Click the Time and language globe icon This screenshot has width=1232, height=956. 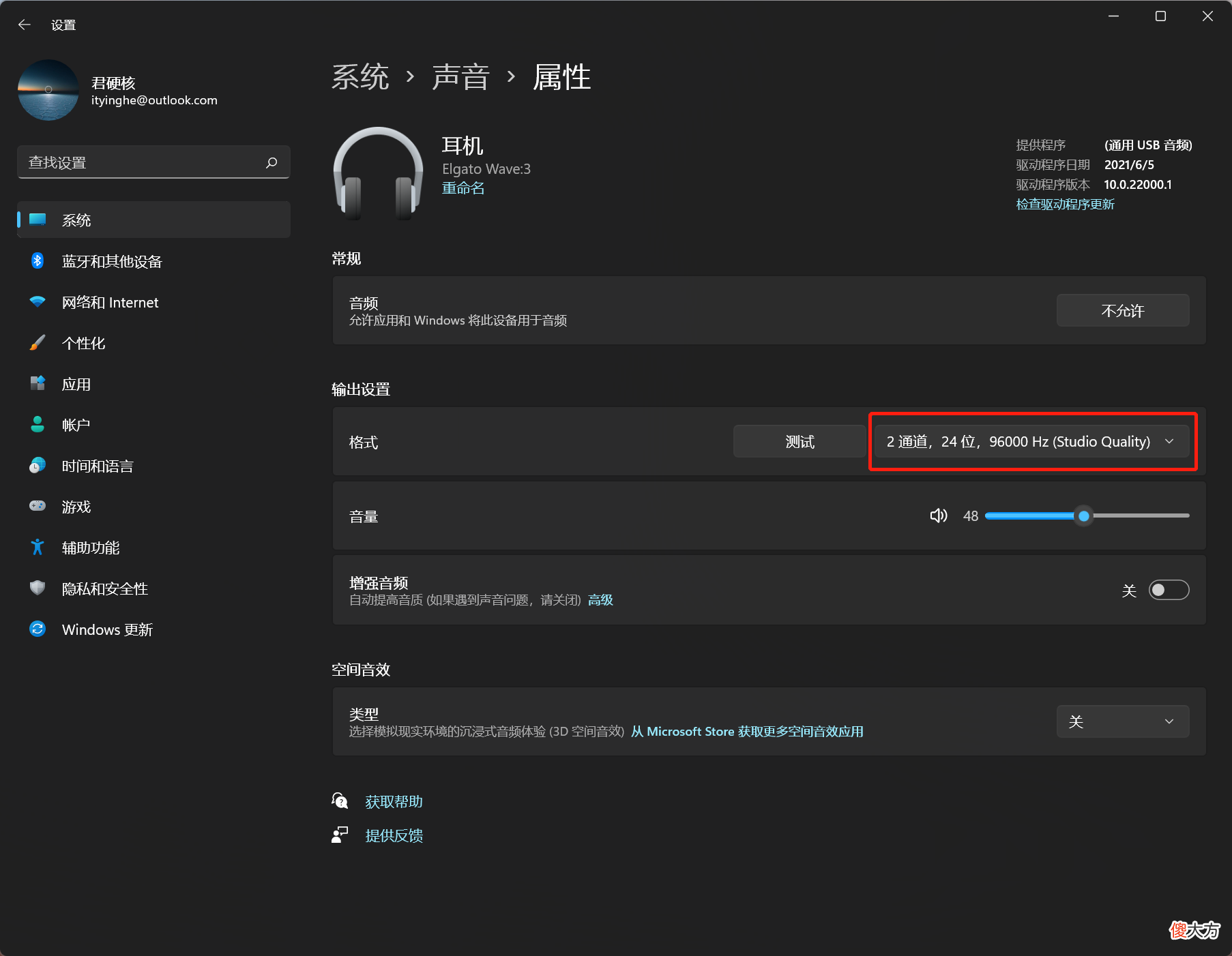click(x=38, y=465)
